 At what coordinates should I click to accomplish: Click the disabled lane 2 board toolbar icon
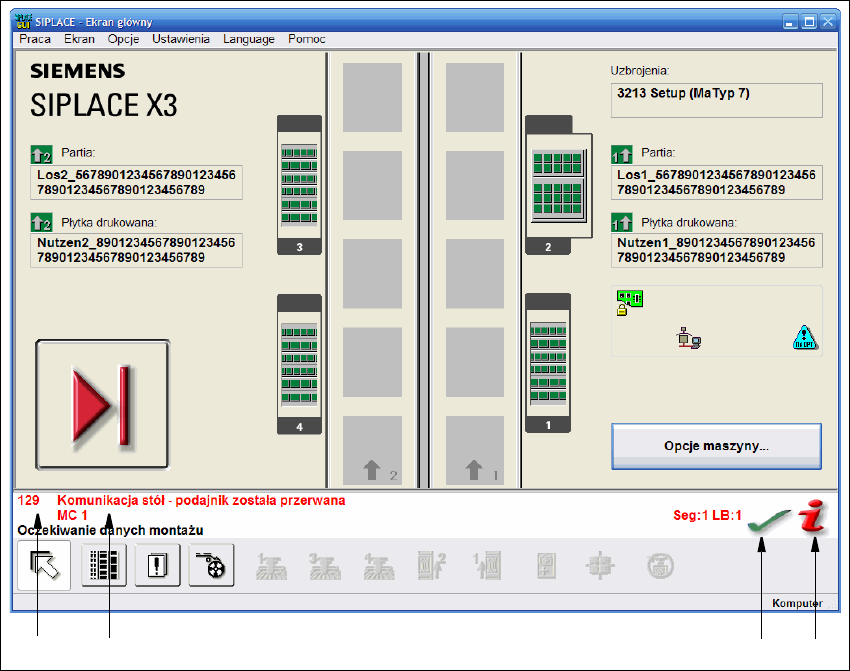click(x=432, y=566)
